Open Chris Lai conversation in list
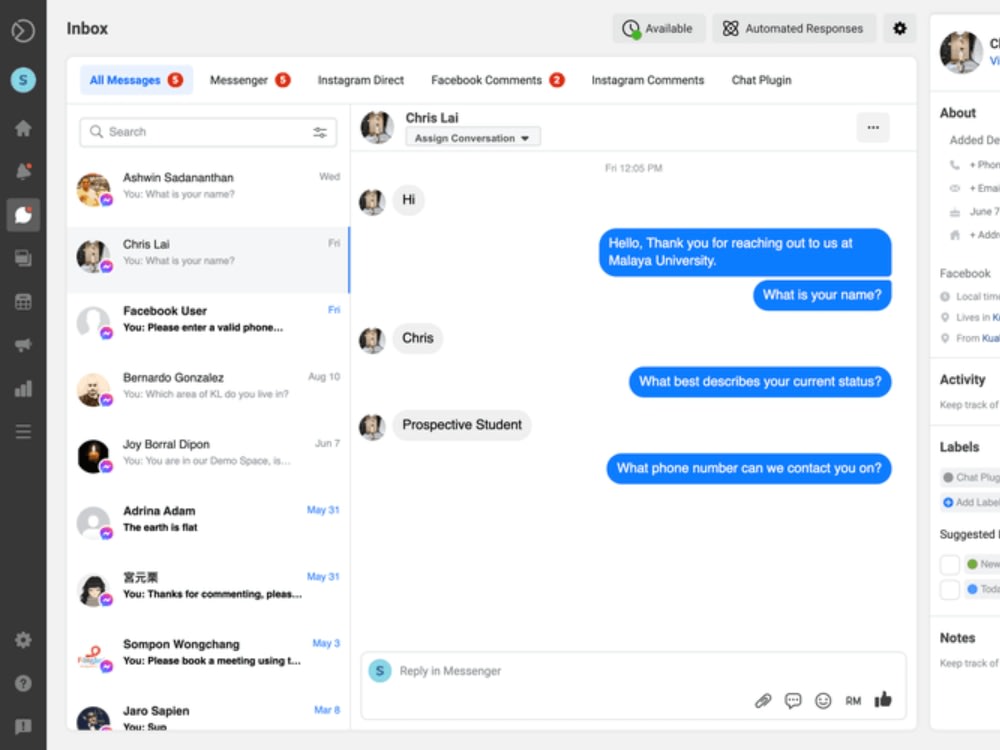This screenshot has height=750, width=1000. click(x=208, y=258)
